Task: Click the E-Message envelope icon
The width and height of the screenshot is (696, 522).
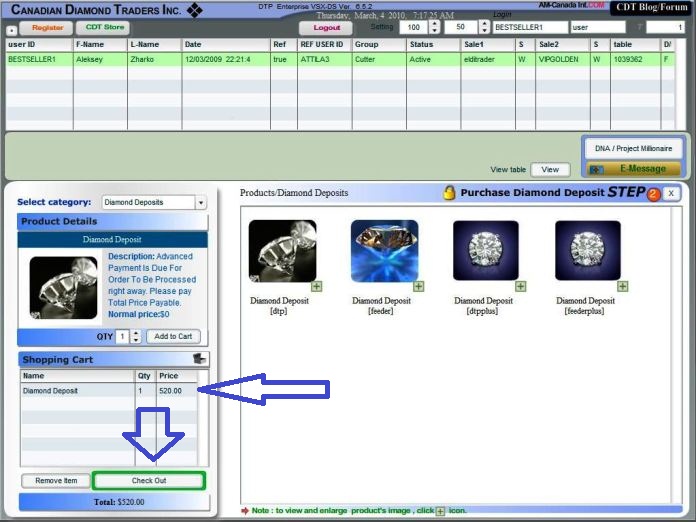Action: coord(597,169)
